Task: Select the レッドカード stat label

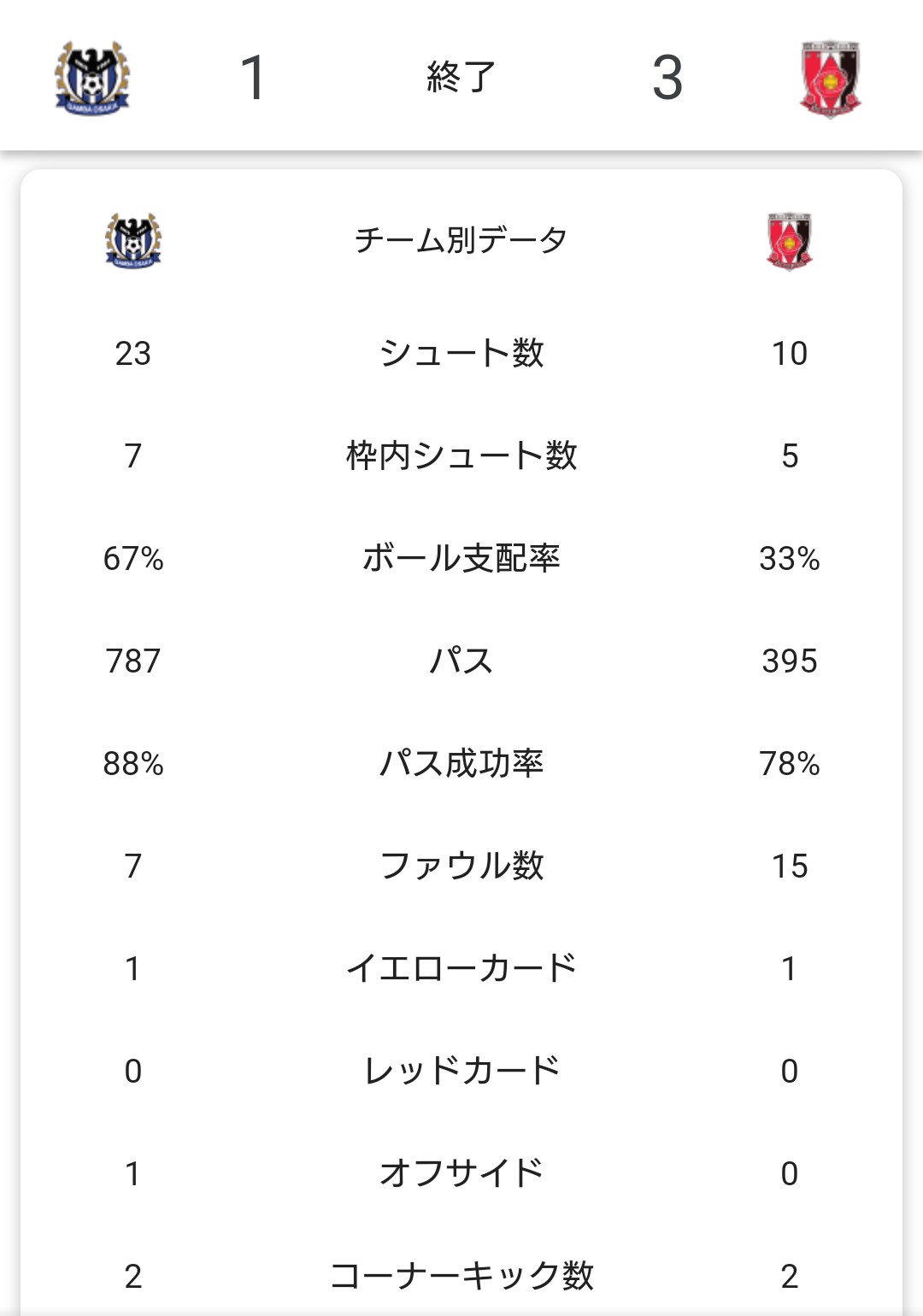Action: coord(461,1071)
